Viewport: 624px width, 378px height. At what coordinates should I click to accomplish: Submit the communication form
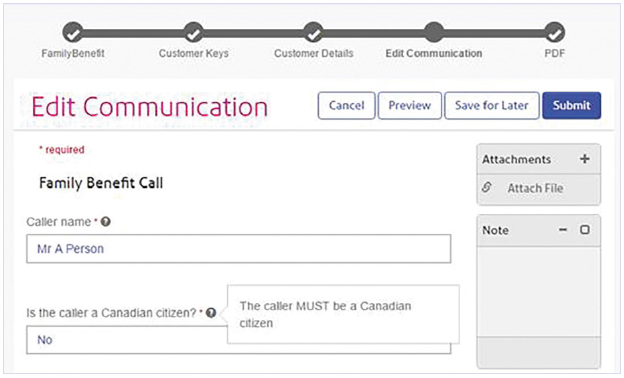pyautogui.click(x=571, y=105)
